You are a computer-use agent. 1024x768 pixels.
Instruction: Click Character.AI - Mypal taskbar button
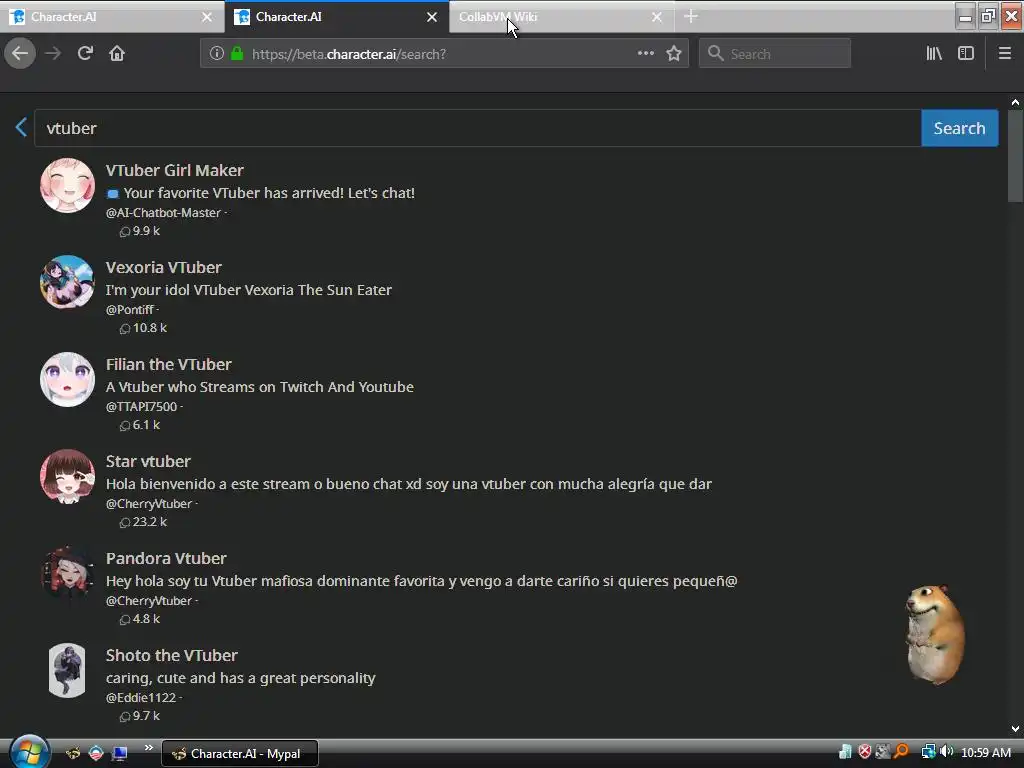coord(240,754)
